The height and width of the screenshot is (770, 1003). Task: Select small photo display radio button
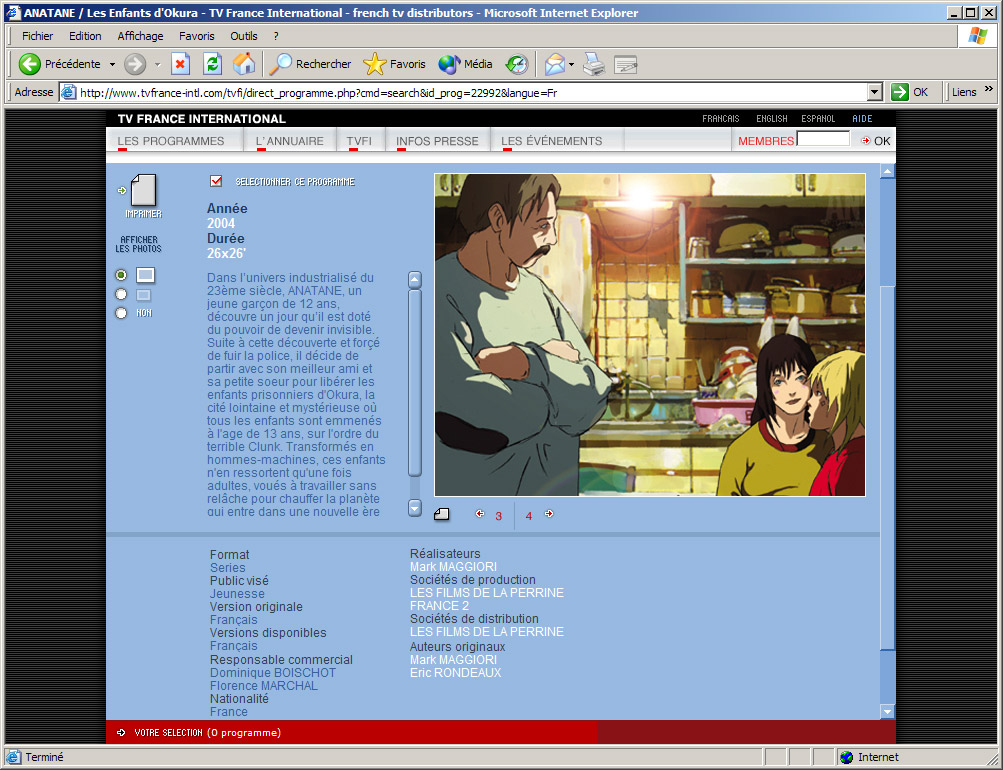tap(121, 294)
